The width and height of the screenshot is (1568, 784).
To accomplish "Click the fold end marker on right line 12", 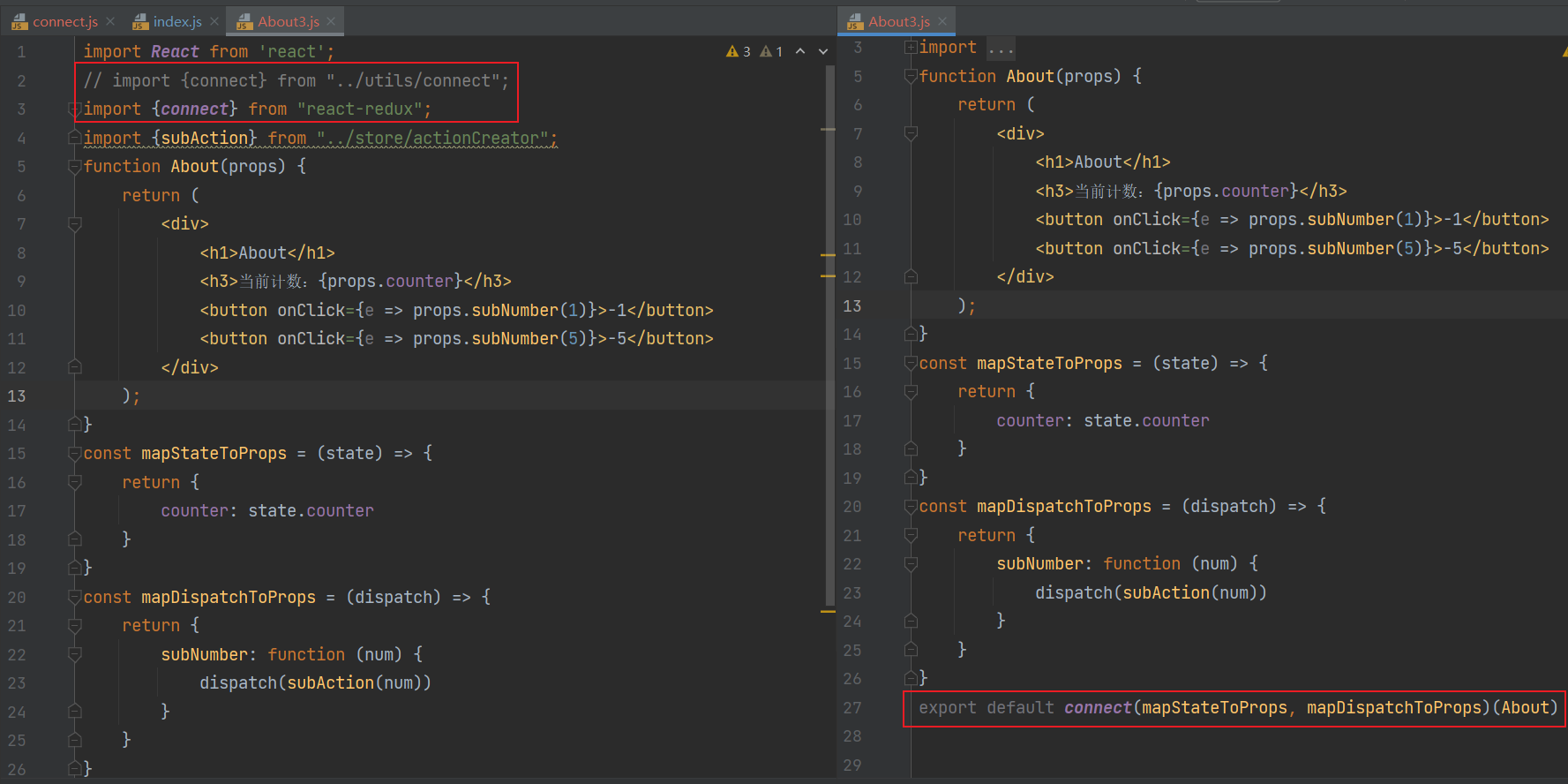I will [x=911, y=276].
